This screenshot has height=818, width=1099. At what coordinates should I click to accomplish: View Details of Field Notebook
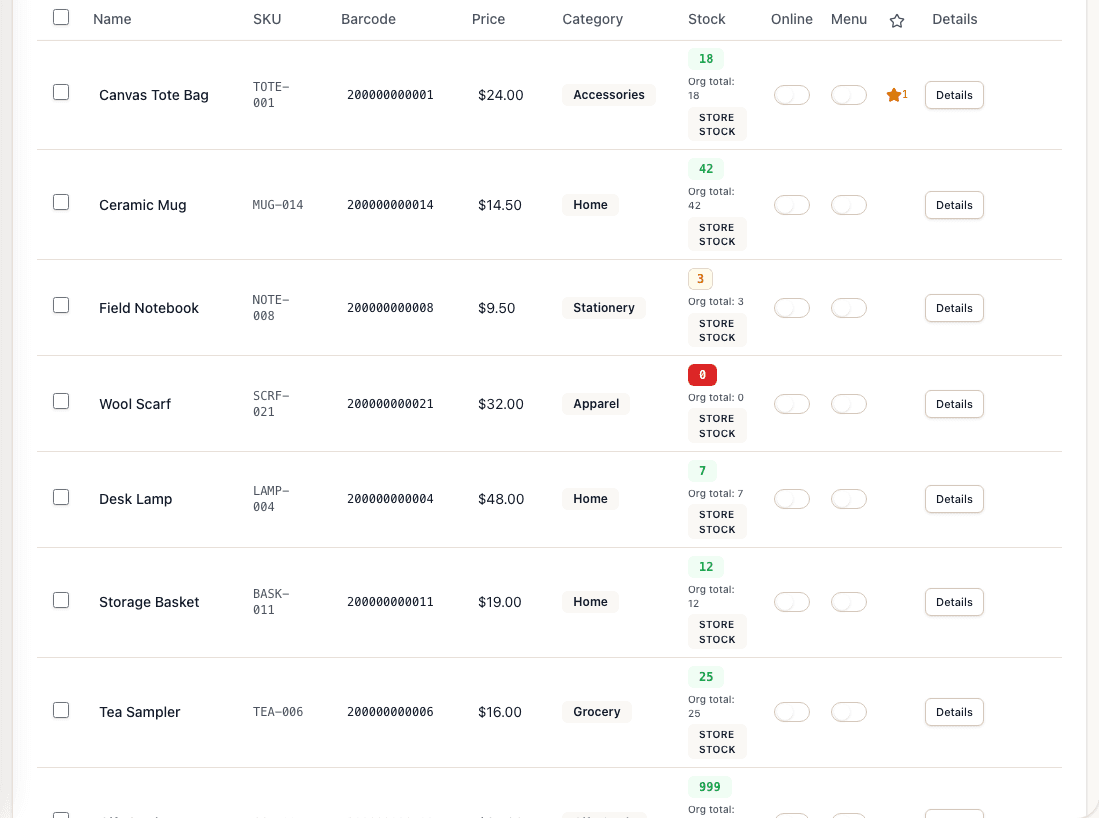click(954, 308)
